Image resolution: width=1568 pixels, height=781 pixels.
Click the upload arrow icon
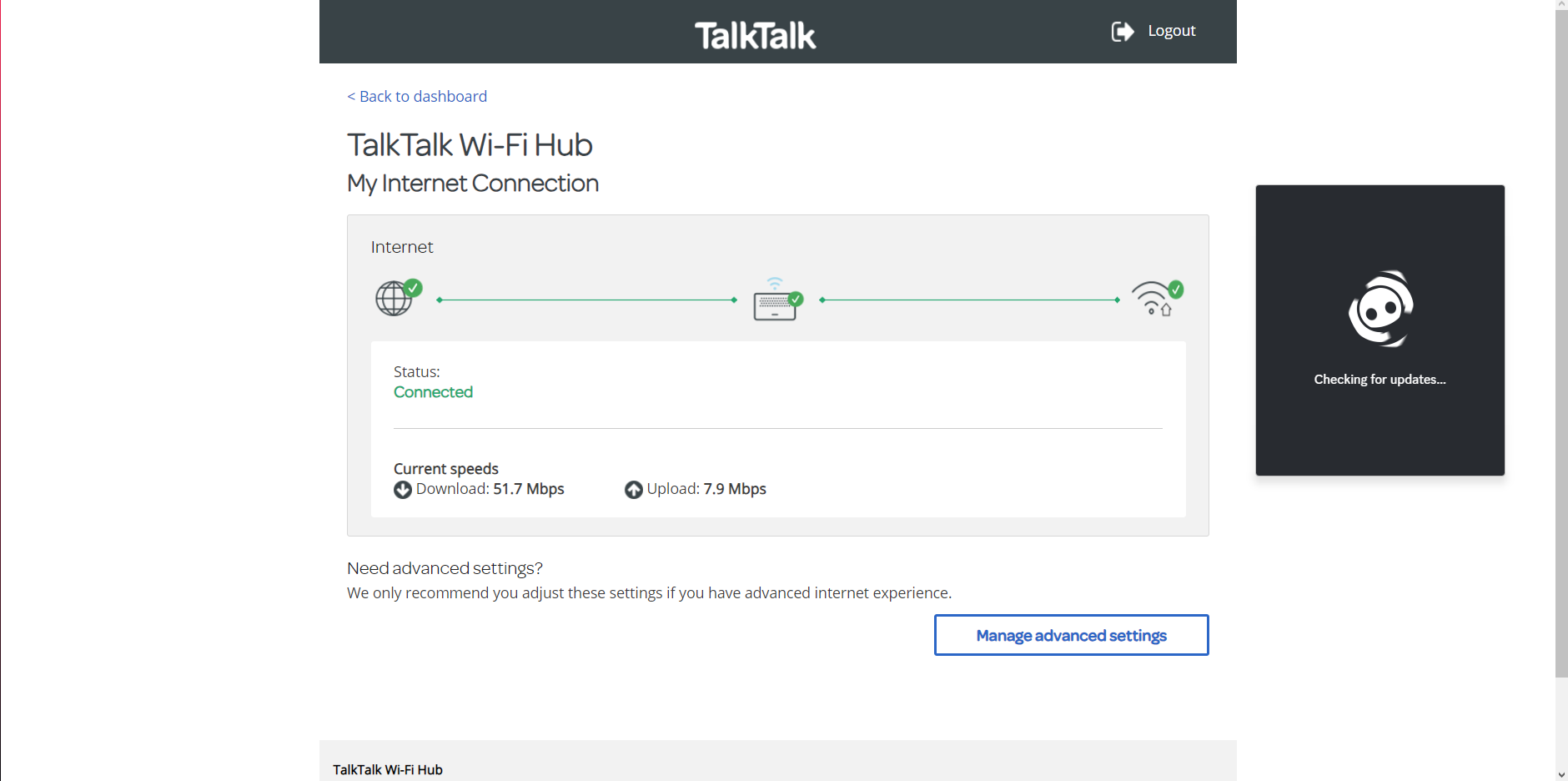click(634, 490)
